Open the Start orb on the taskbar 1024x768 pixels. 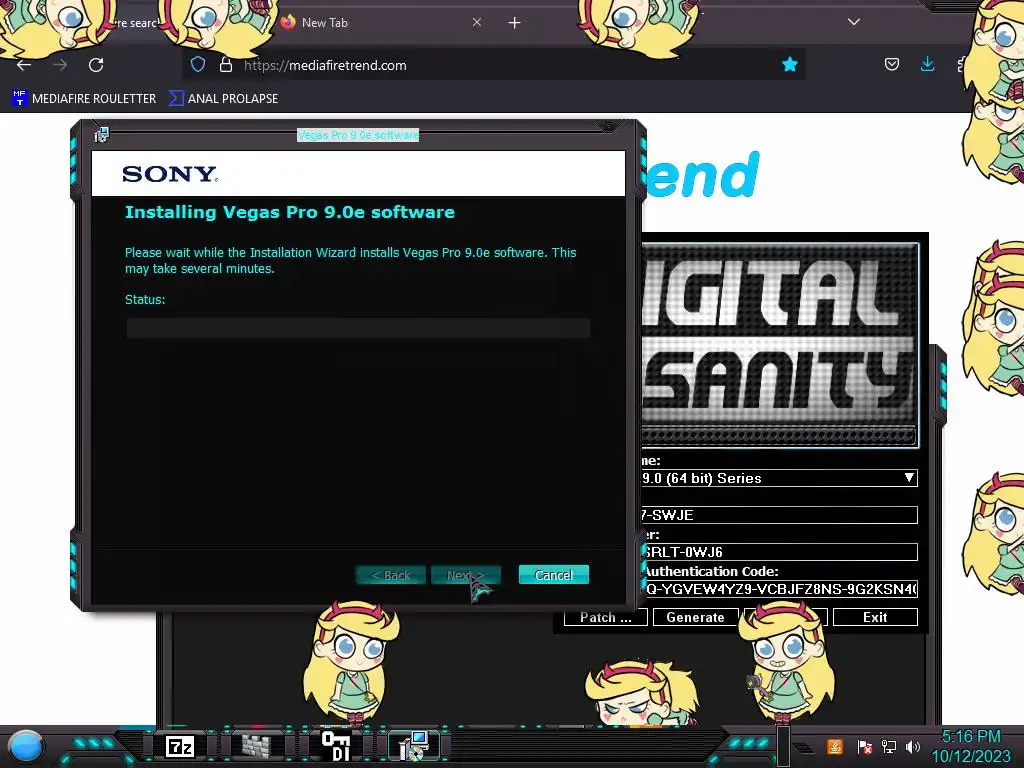tap(26, 746)
